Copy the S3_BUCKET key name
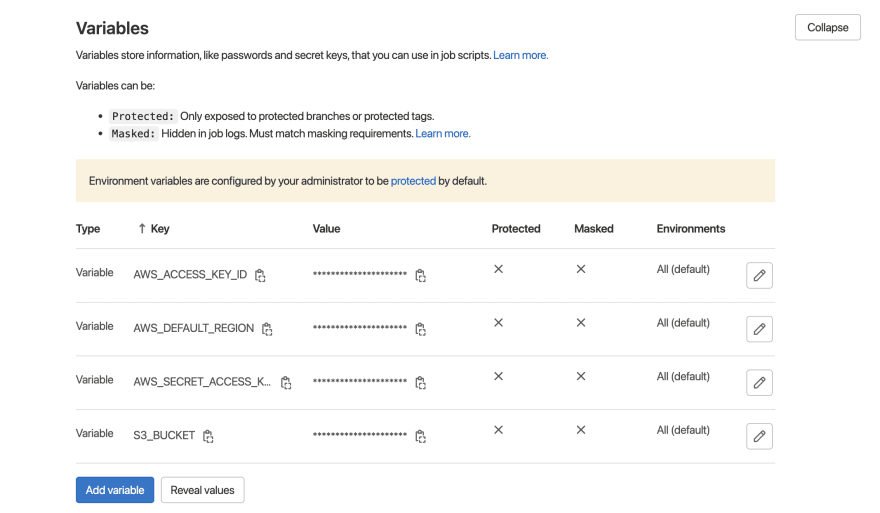Viewport: 880px width, 513px height. point(208,436)
